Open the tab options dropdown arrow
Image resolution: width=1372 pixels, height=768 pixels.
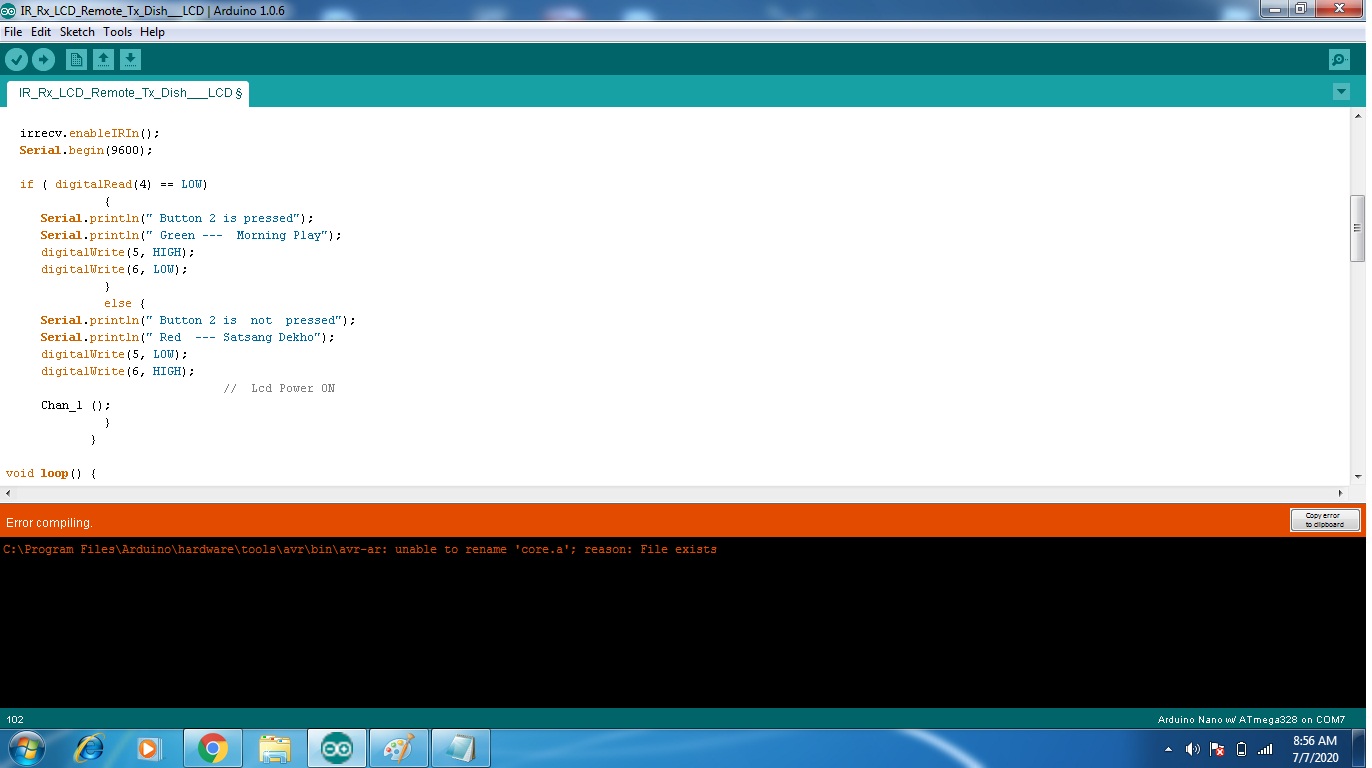(x=1341, y=92)
